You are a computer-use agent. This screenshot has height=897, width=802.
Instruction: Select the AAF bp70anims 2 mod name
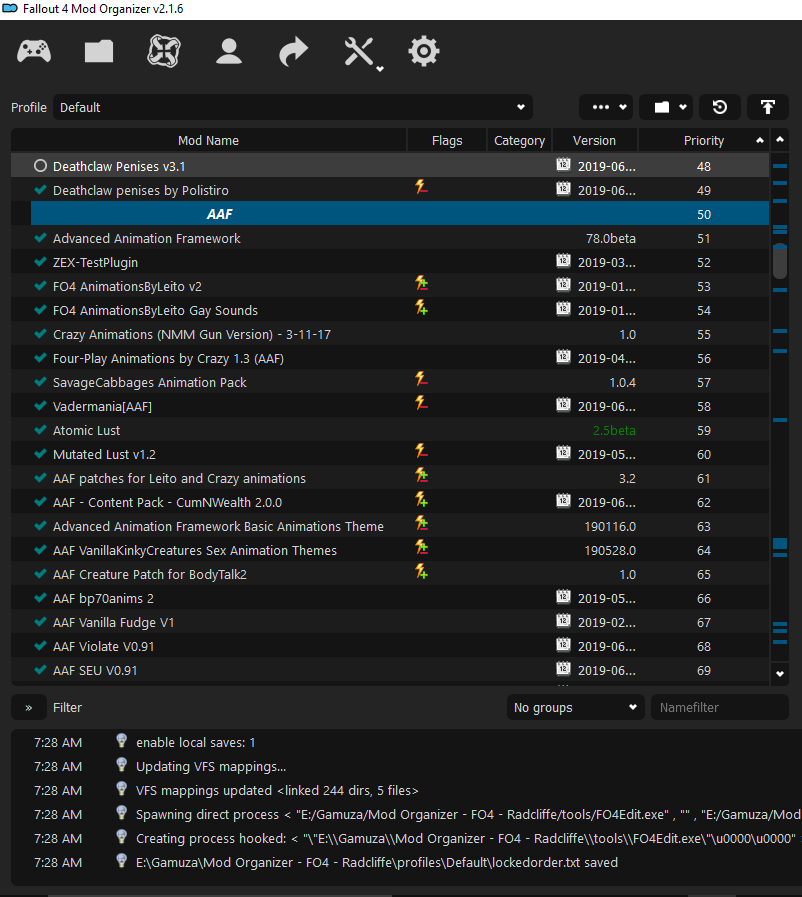click(x=103, y=598)
